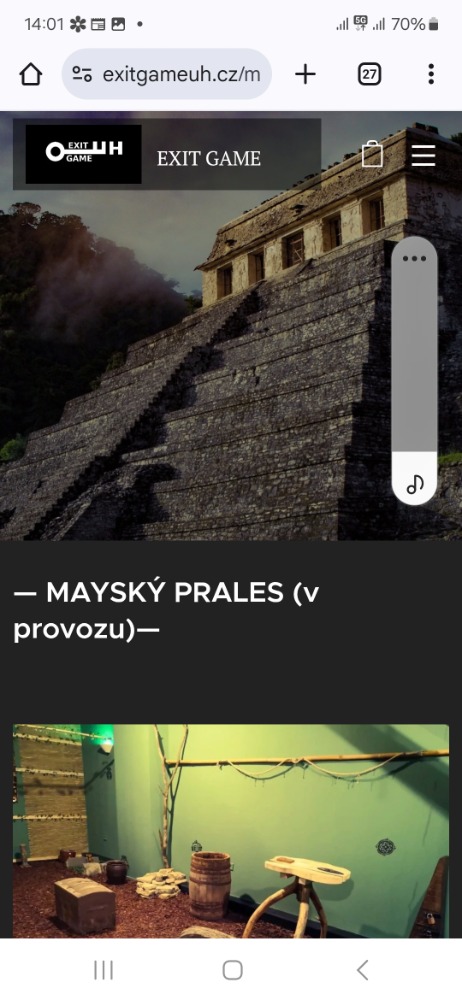Screen dimensions: 462x1000
Task: Open the Chrome three-dot menu
Action: pos(431,75)
